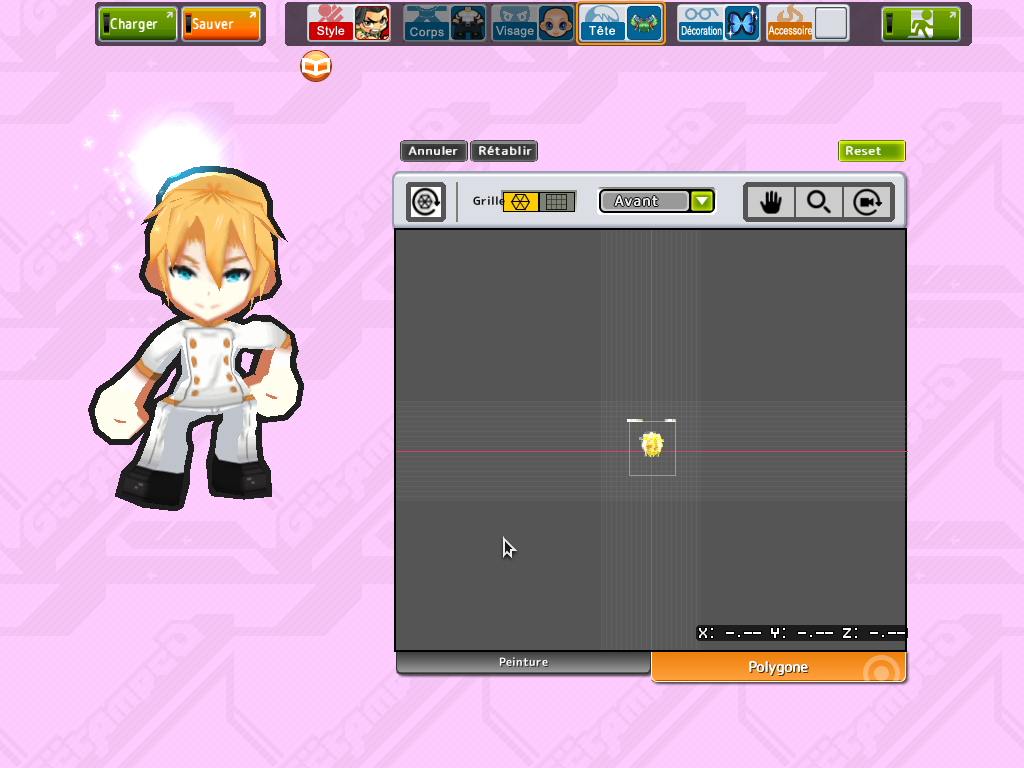Select the bald face thumbnail
Image resolution: width=1024 pixels, height=768 pixels.
[x=556, y=24]
